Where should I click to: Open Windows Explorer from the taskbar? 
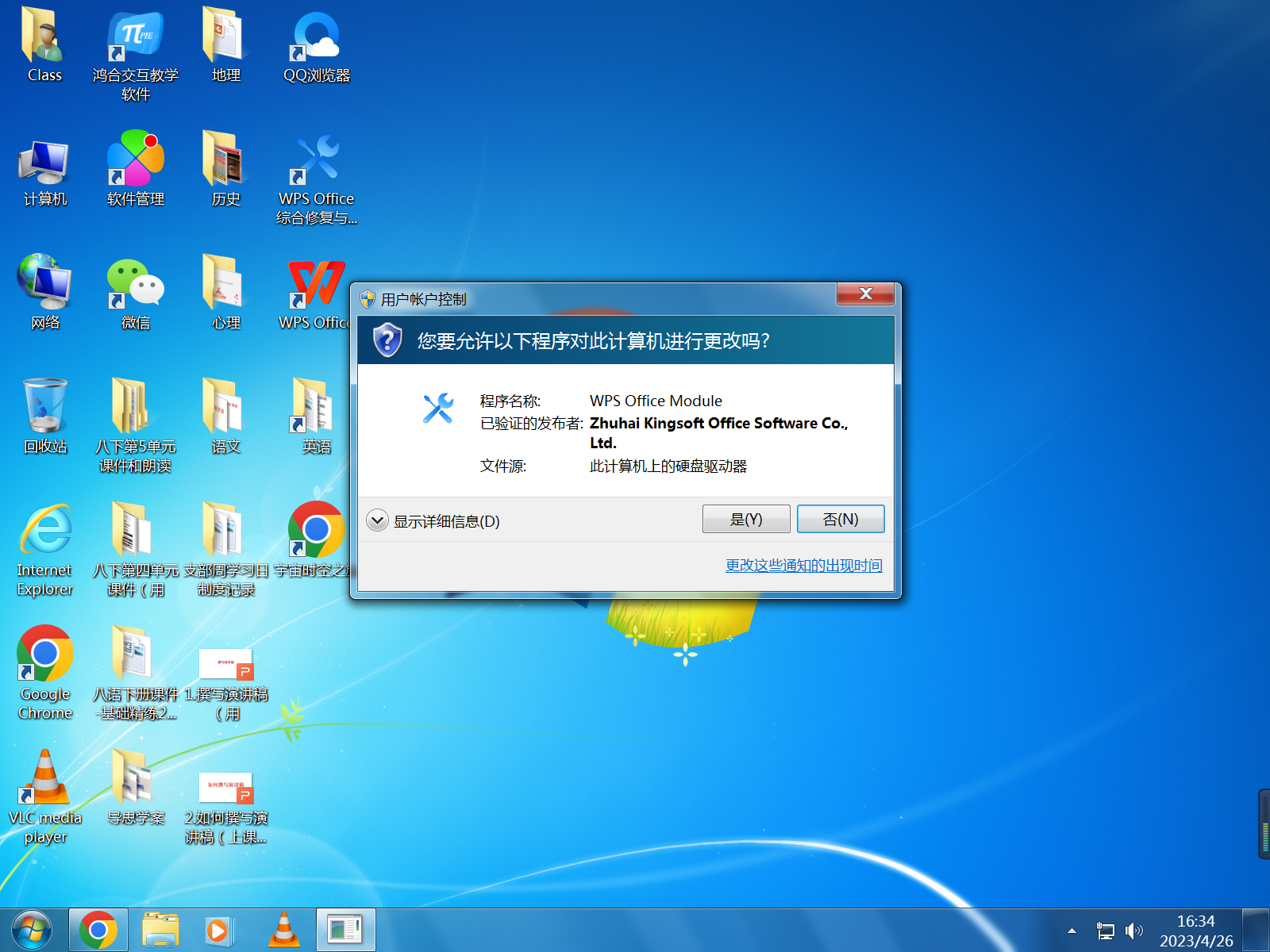[160, 930]
